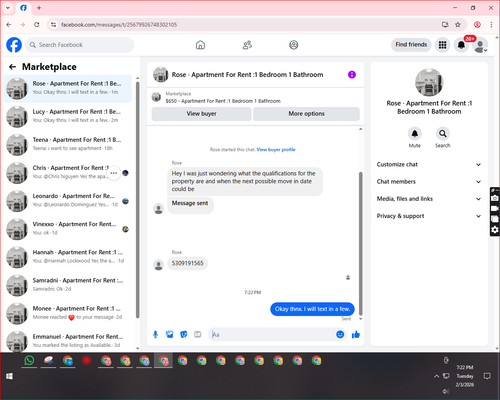Expand Chat members section
Image resolution: width=500 pixels, height=400 pixels.
(429, 182)
